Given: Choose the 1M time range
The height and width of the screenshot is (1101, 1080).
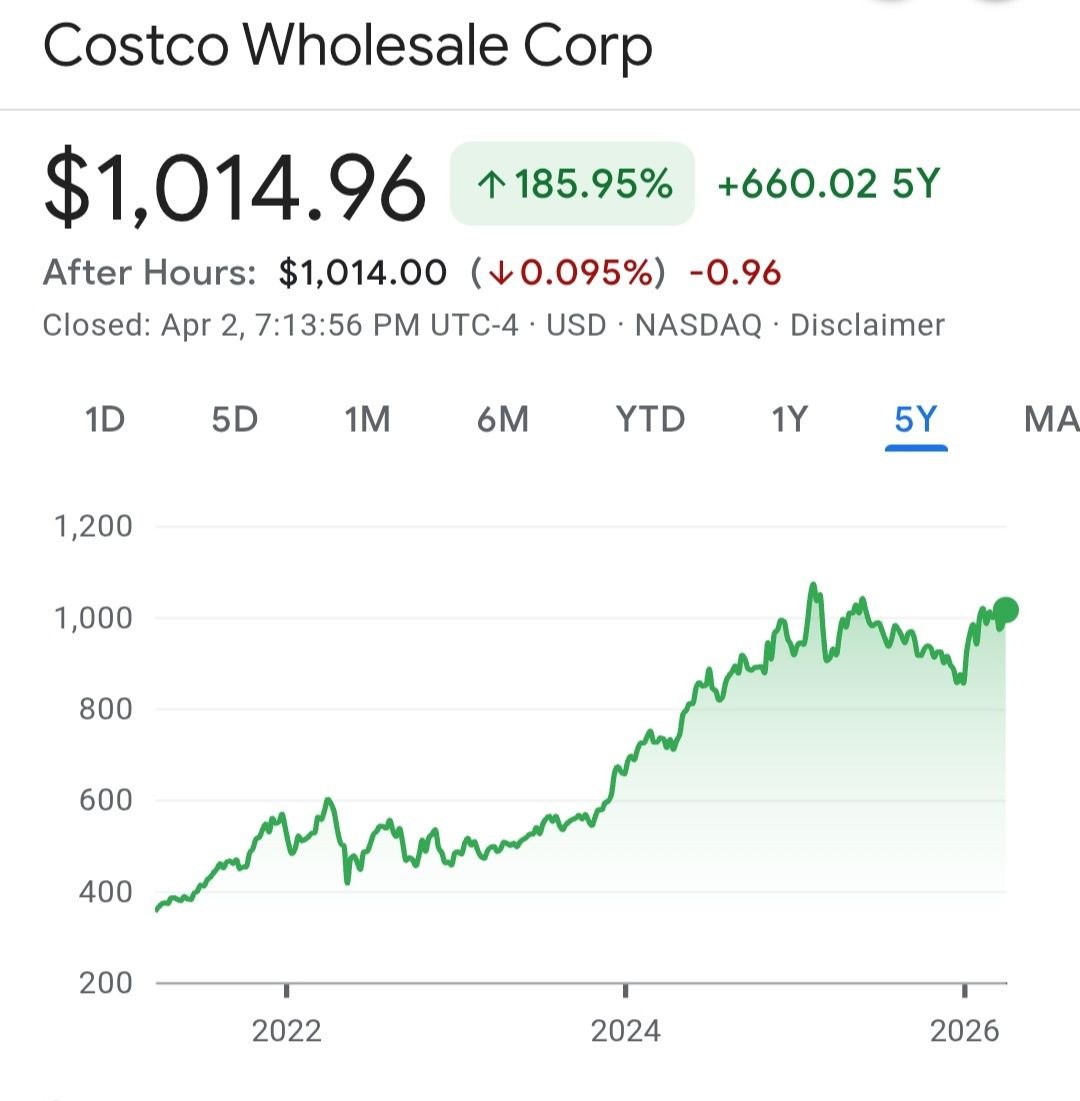Looking at the screenshot, I should pos(367,420).
